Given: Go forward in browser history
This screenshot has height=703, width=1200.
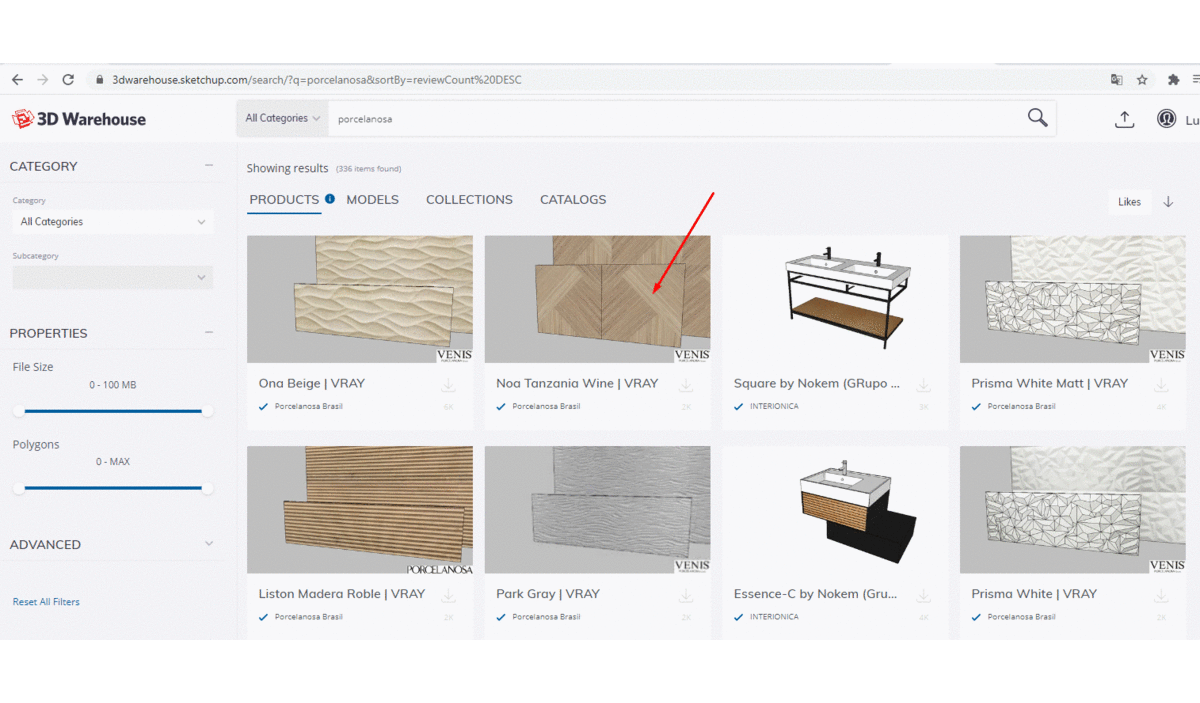Looking at the screenshot, I should point(42,80).
